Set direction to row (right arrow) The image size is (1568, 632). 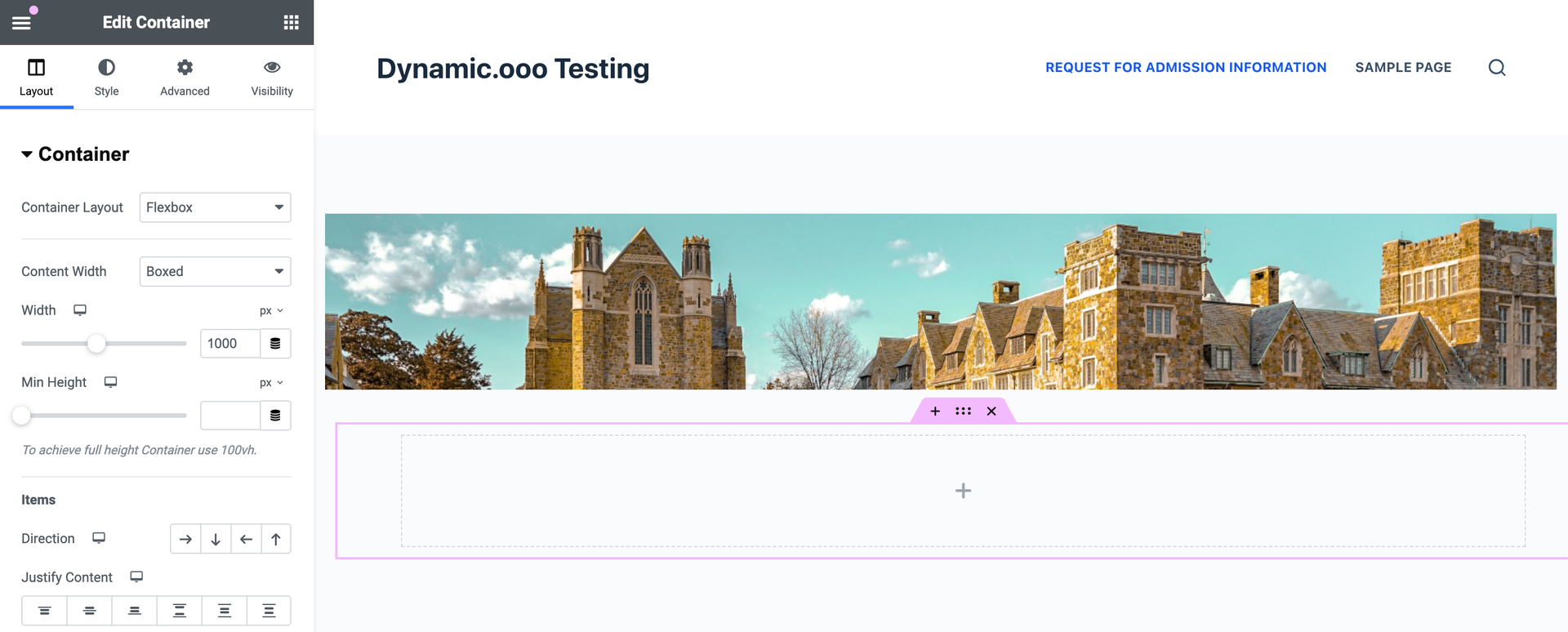(185, 539)
